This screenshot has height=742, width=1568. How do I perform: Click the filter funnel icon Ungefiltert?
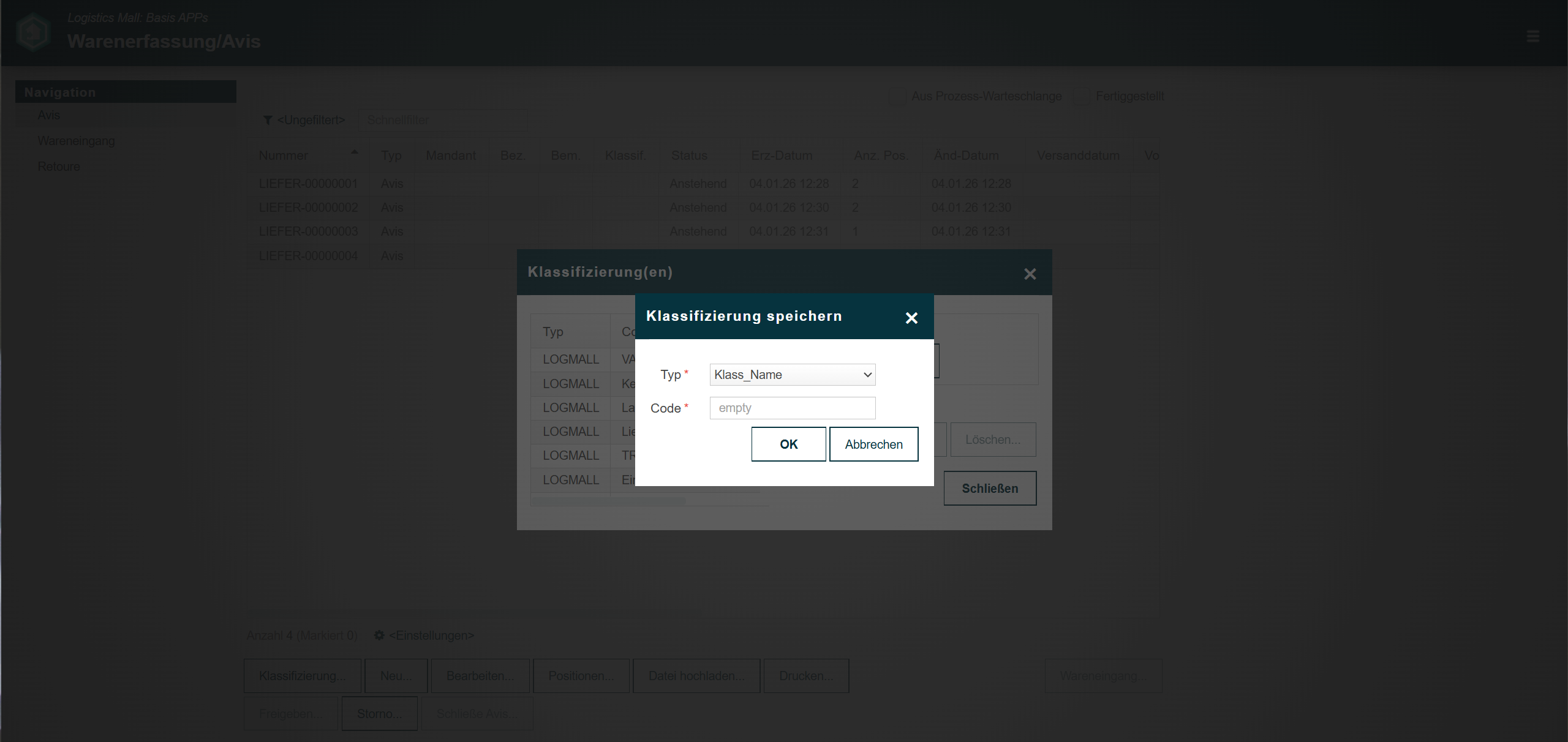coord(268,120)
